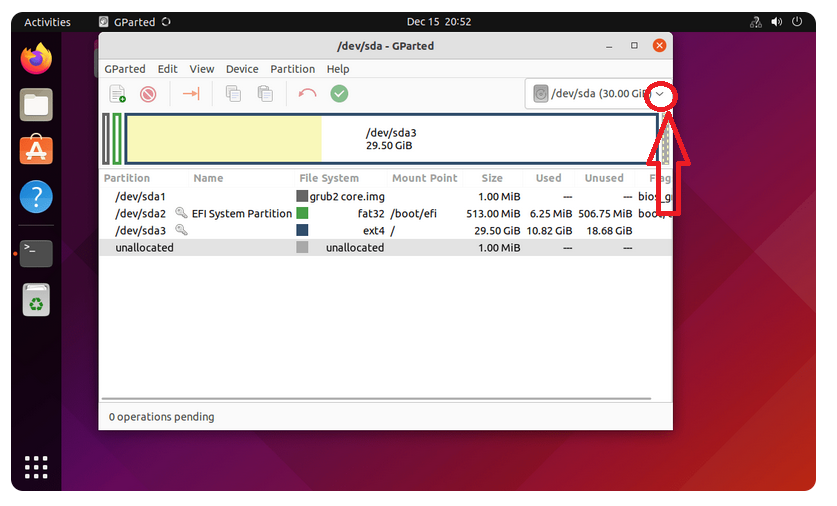Screen dimensions: 837x506
Task: Click the unallocated light gray color swatch
Action: point(302,247)
